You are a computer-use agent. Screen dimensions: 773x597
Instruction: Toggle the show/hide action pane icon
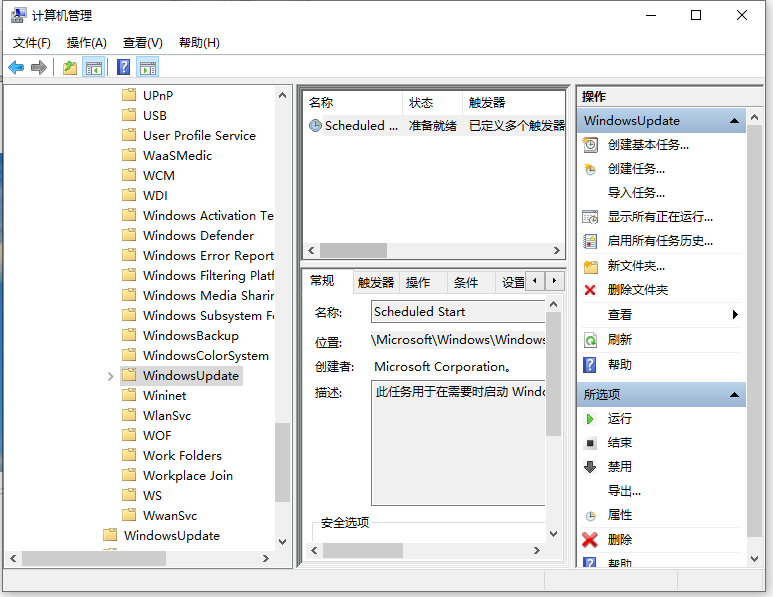(x=148, y=68)
